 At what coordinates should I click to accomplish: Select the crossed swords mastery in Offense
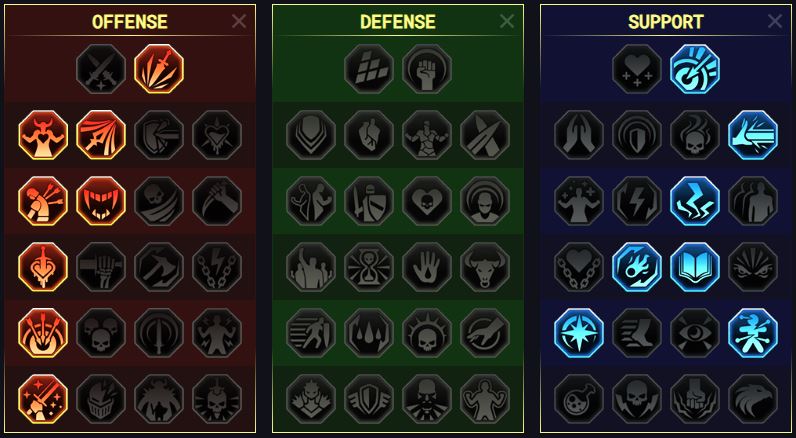pos(101,69)
